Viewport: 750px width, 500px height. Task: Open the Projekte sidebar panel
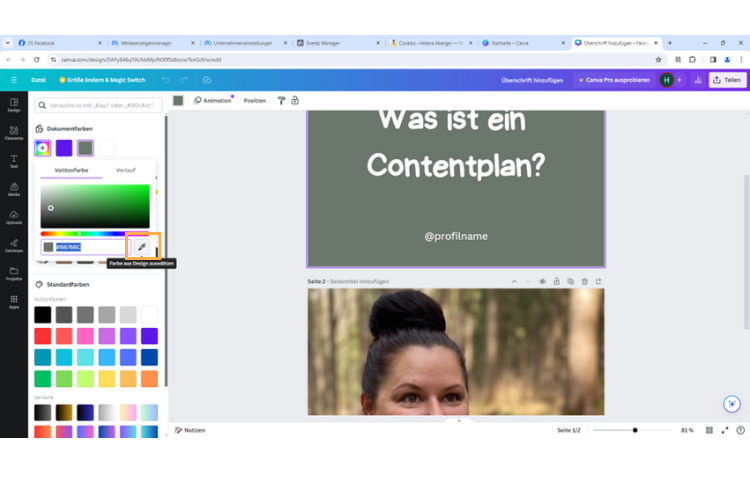pyautogui.click(x=14, y=274)
